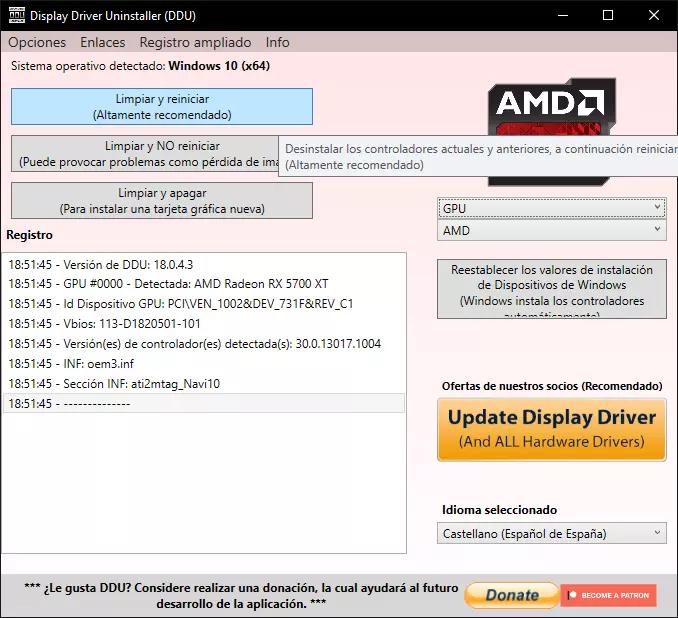Screen dimensions: 678x618
Task: Select the Vbios 113-D1820501-101 log row
Action: (x=204, y=324)
